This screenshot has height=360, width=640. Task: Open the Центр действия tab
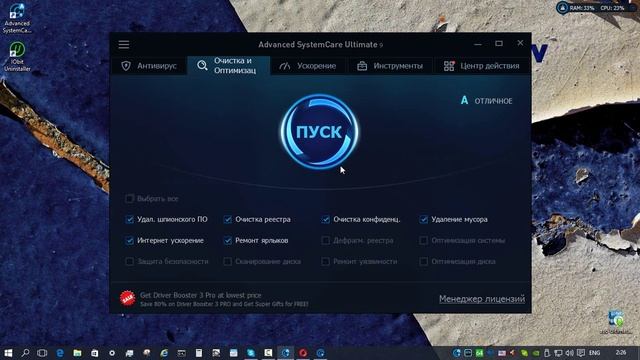(482, 66)
